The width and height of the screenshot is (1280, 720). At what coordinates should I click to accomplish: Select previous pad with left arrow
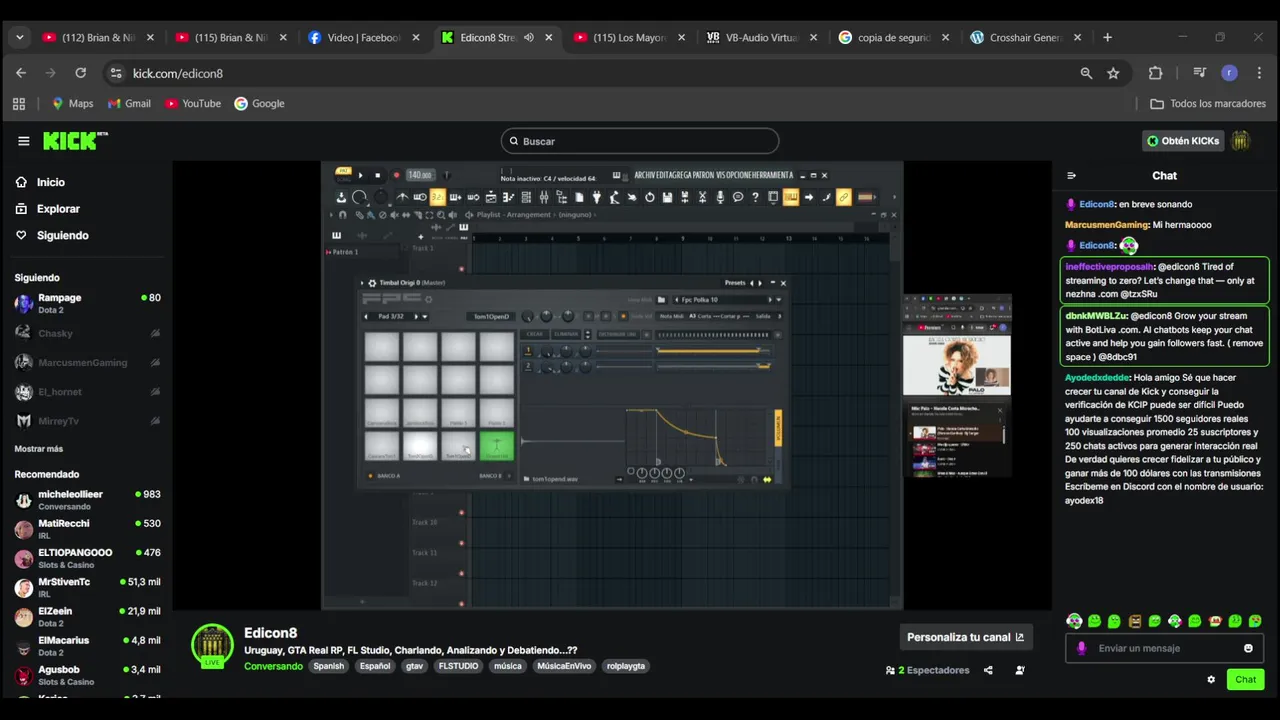tap(366, 316)
